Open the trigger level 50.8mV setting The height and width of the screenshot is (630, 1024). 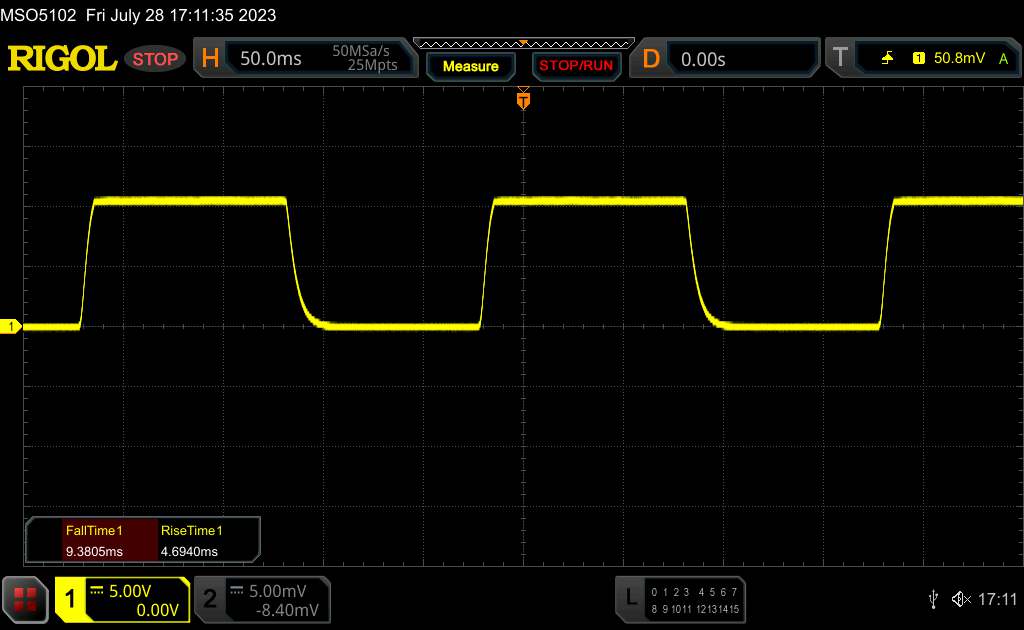[959, 58]
